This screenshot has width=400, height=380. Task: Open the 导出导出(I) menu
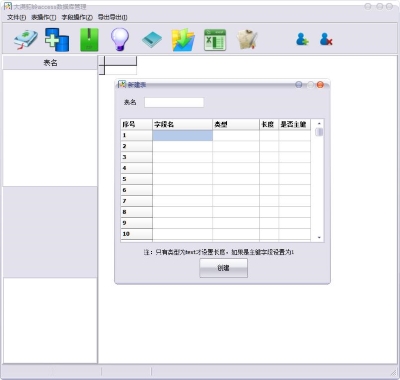[112, 17]
